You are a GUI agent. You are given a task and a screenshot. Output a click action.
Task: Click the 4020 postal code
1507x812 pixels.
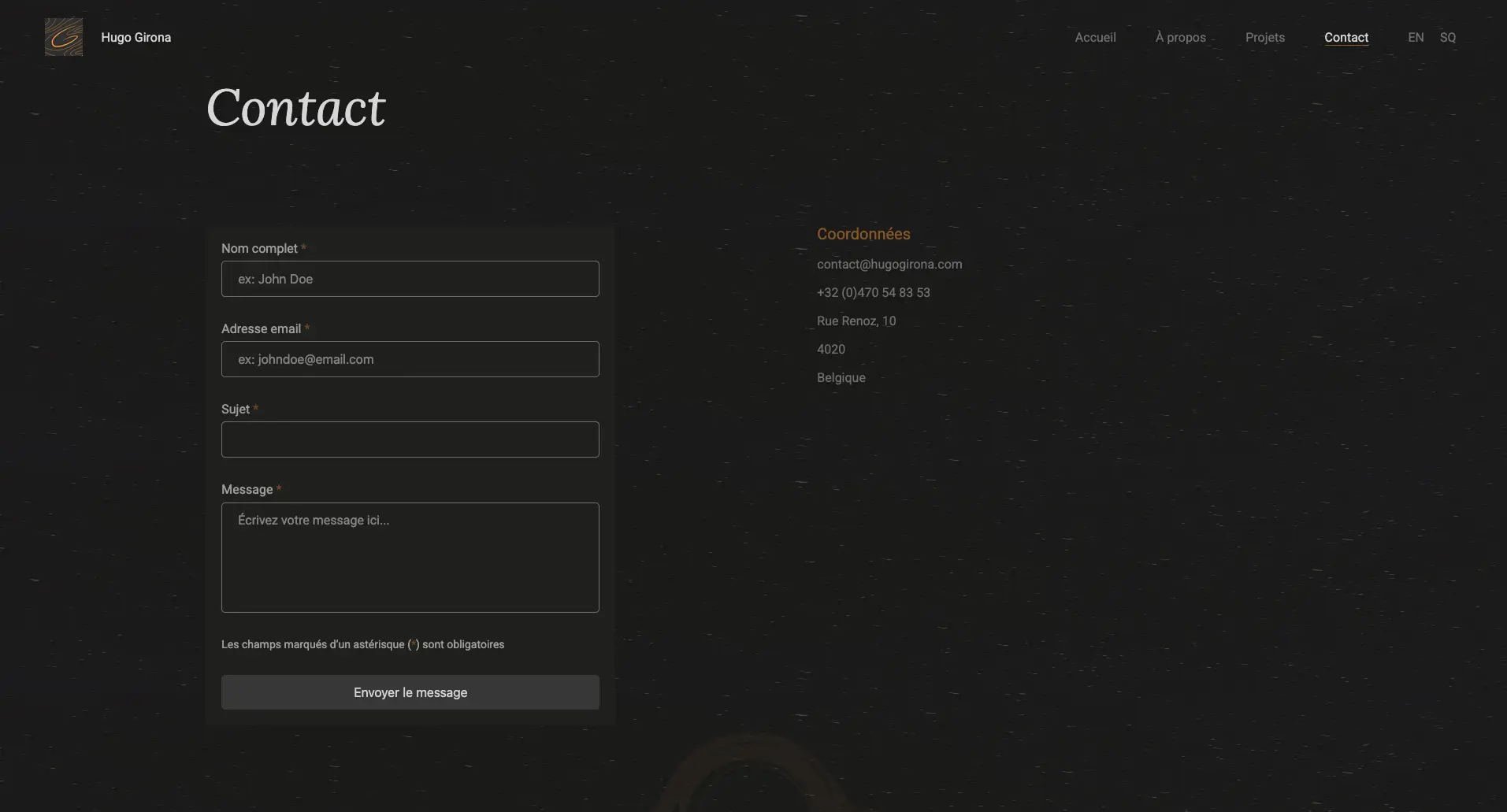pos(831,349)
